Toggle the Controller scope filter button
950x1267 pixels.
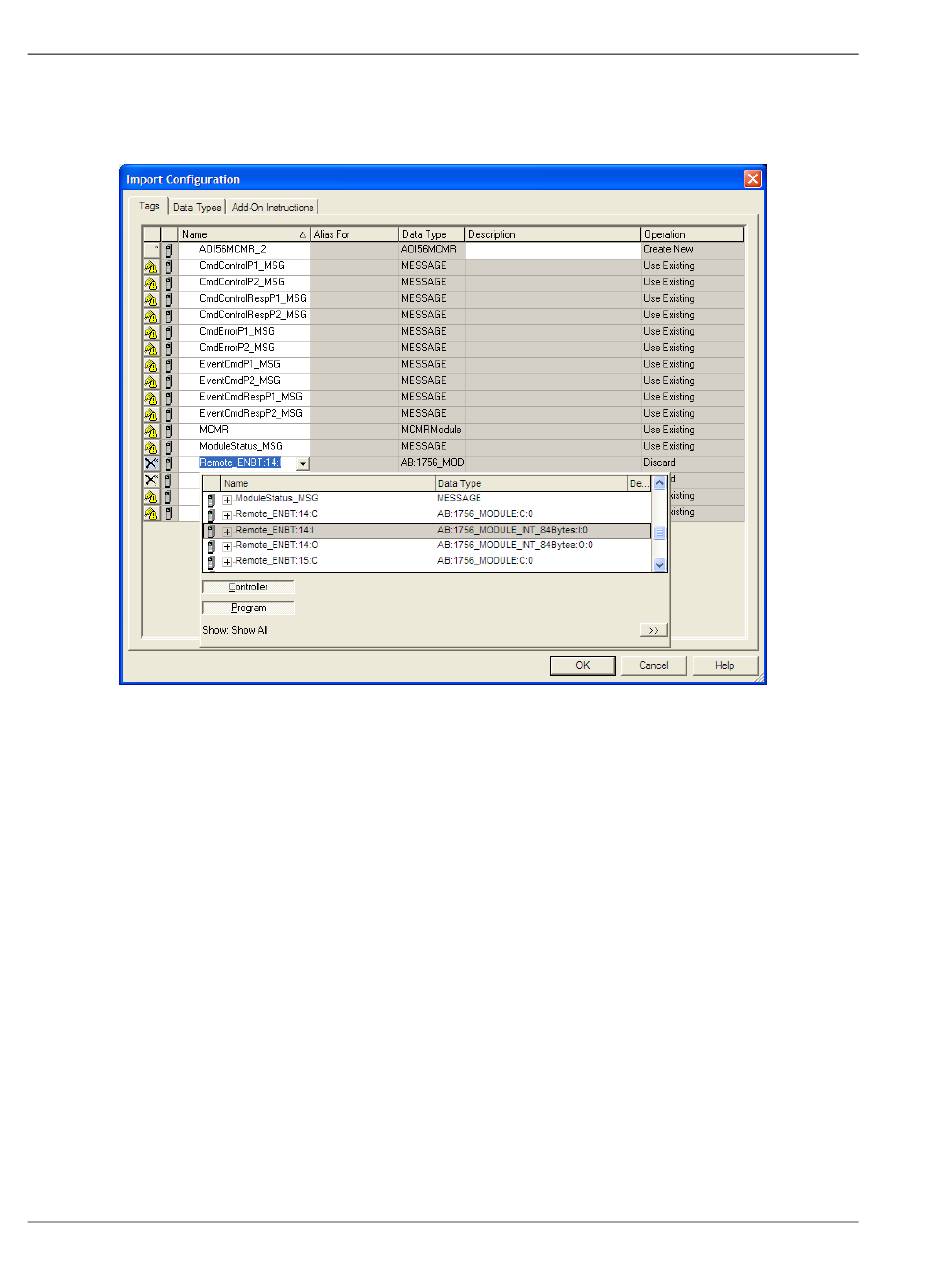click(248, 587)
